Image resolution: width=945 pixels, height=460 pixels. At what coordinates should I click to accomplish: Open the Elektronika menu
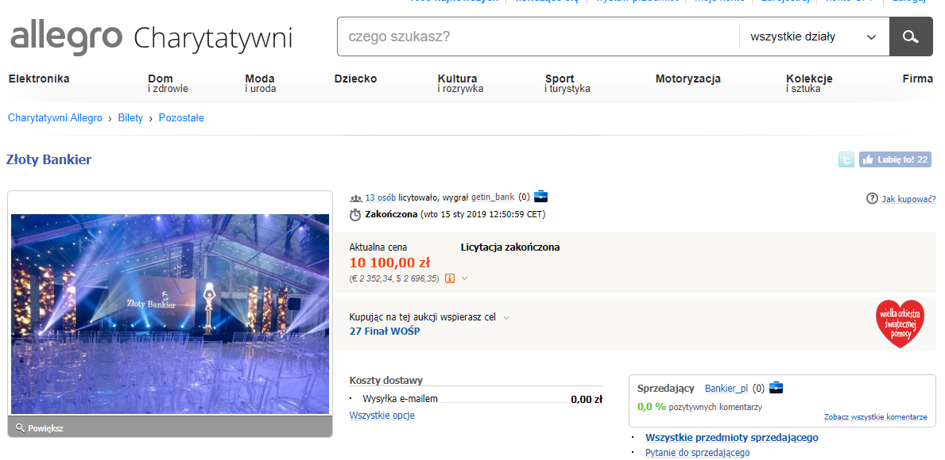click(39, 79)
